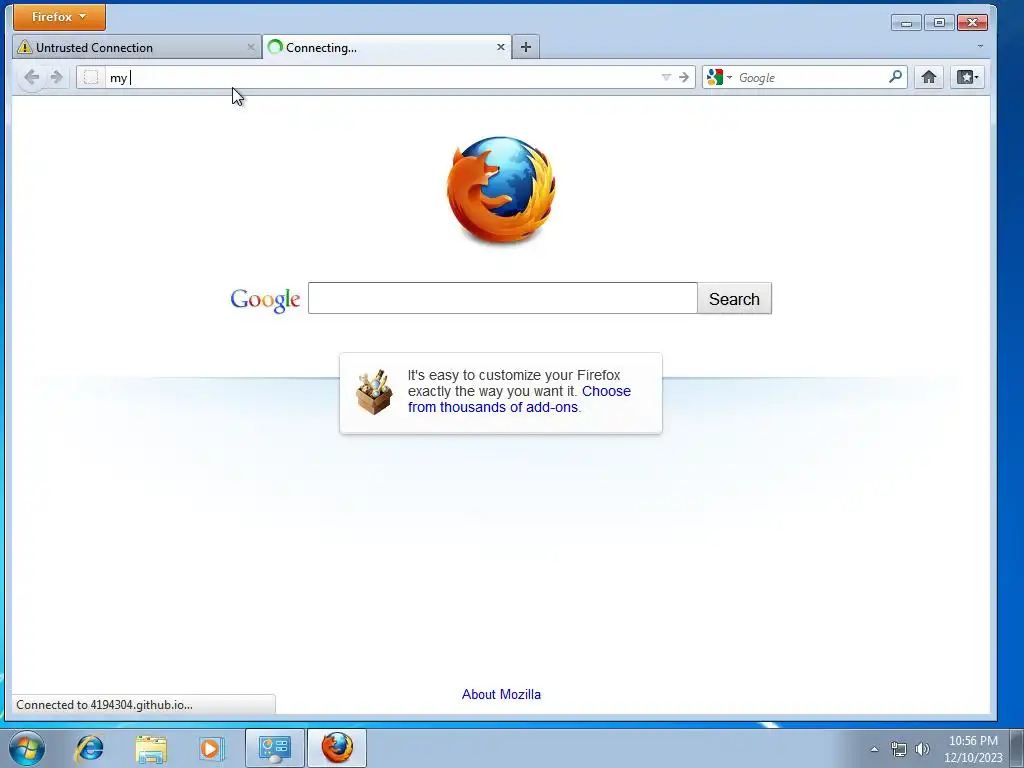
Task: Click the Search button
Action: coord(734,298)
